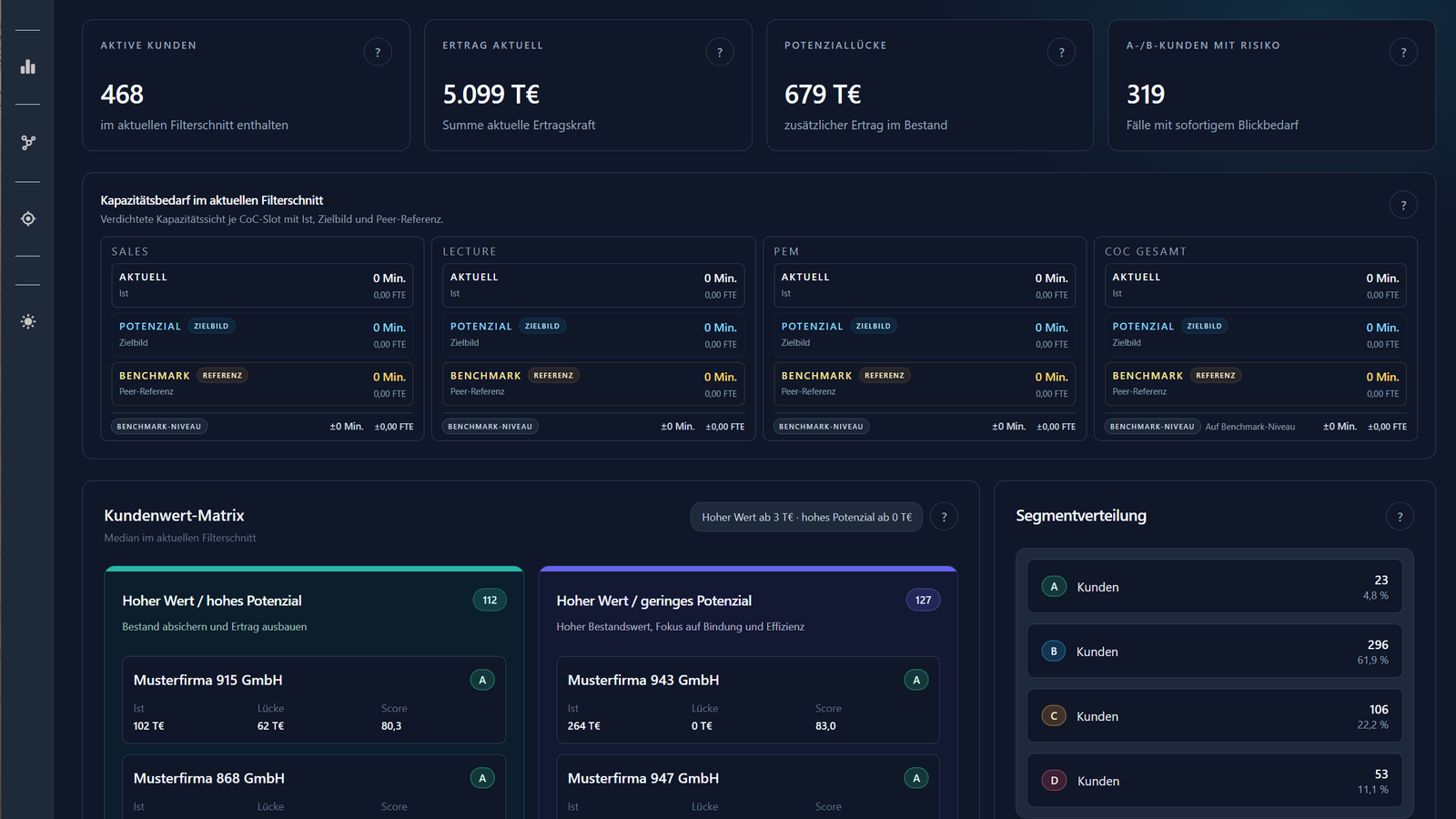Select the C Kunden segment row
The width and height of the screenshot is (1456, 819).
pos(1215,716)
